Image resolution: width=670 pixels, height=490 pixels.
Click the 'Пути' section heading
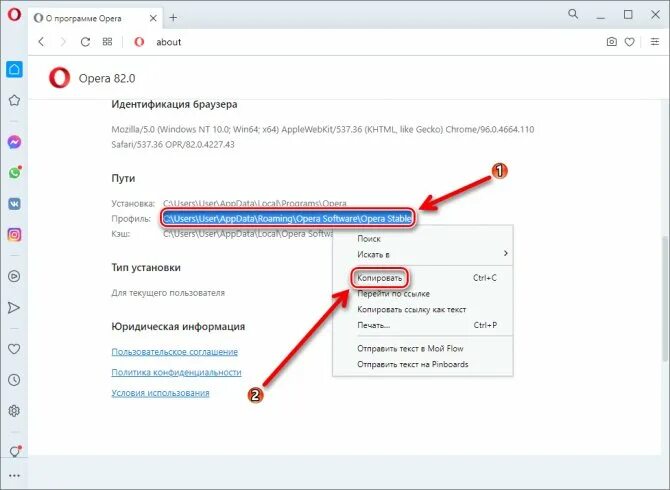click(x=123, y=178)
